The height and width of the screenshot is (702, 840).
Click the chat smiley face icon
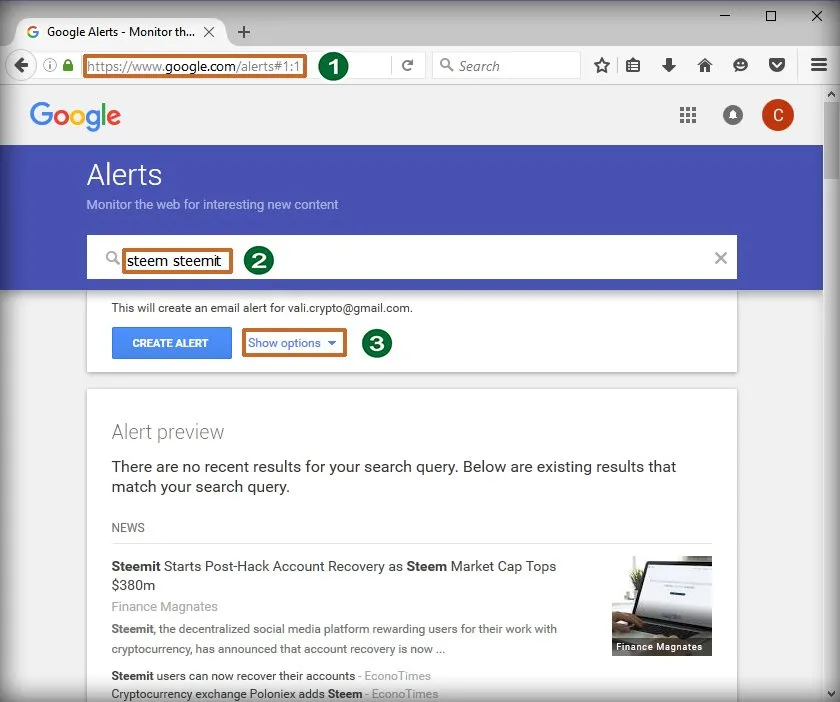tap(740, 65)
